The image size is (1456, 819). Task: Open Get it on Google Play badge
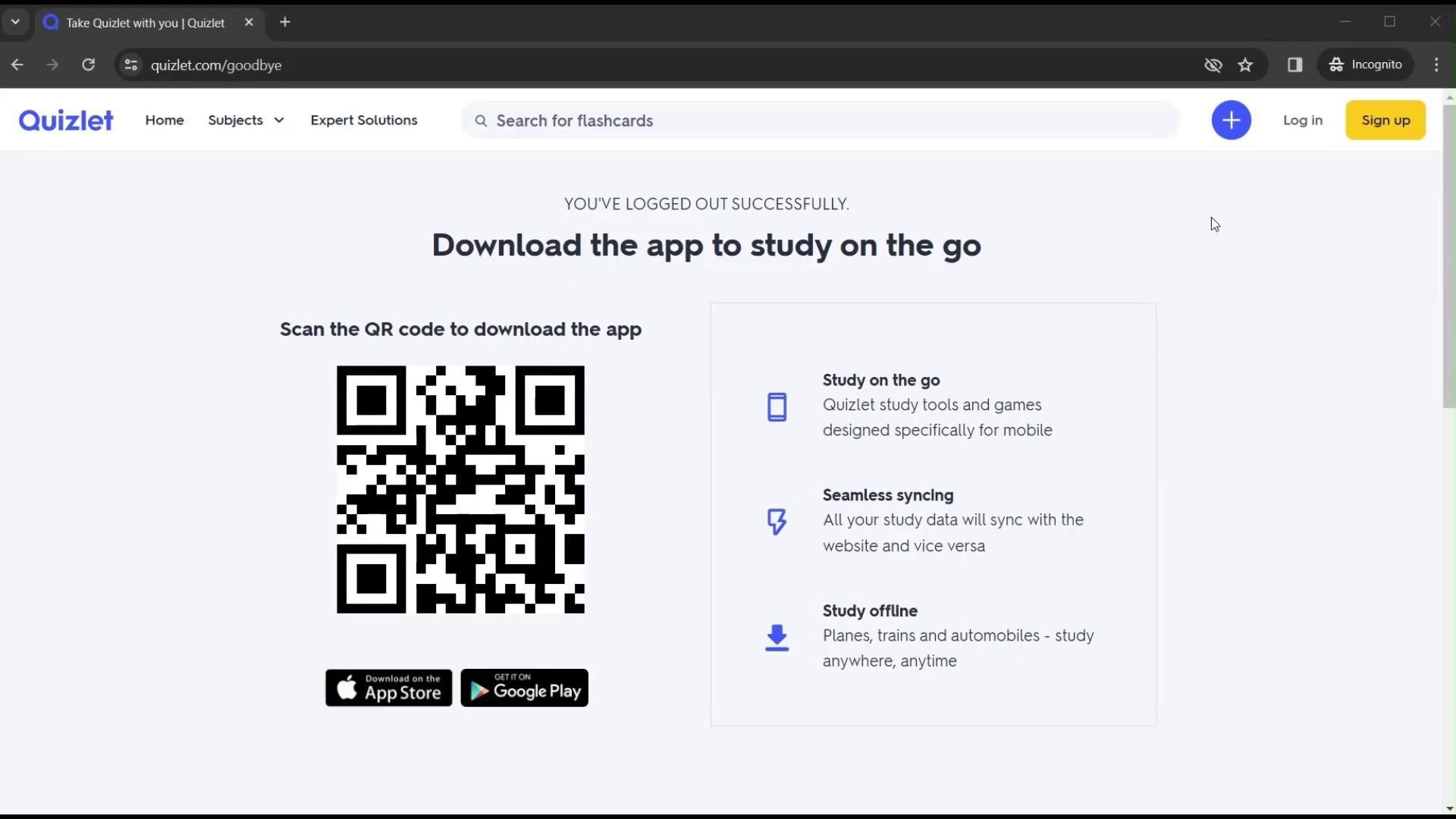click(524, 687)
